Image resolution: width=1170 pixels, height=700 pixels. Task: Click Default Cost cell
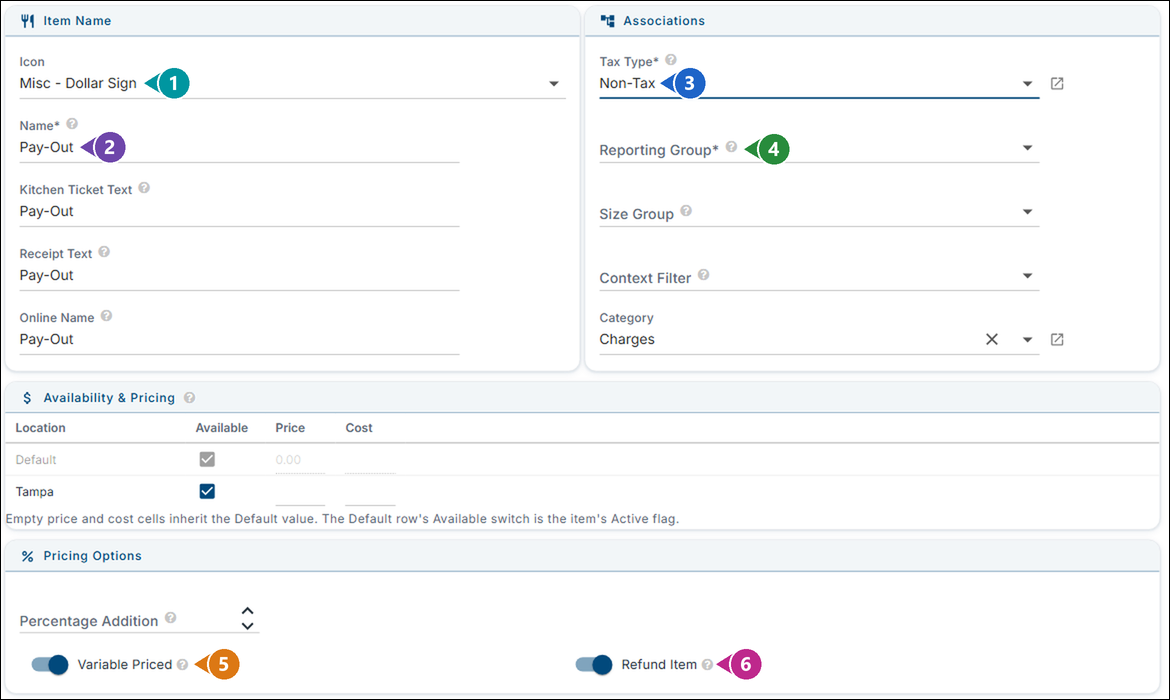[370, 460]
